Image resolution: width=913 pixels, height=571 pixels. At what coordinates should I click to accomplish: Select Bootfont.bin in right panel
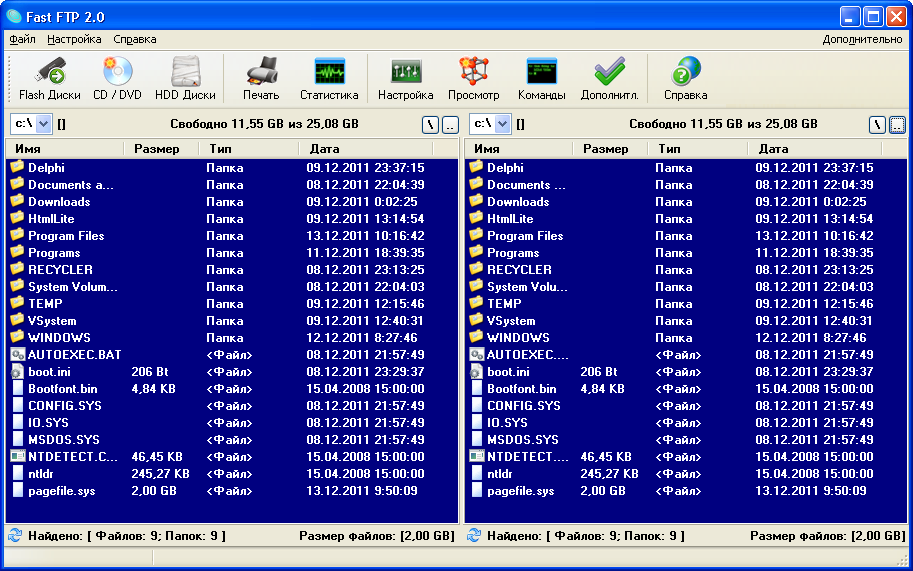pyautogui.click(x=522, y=389)
